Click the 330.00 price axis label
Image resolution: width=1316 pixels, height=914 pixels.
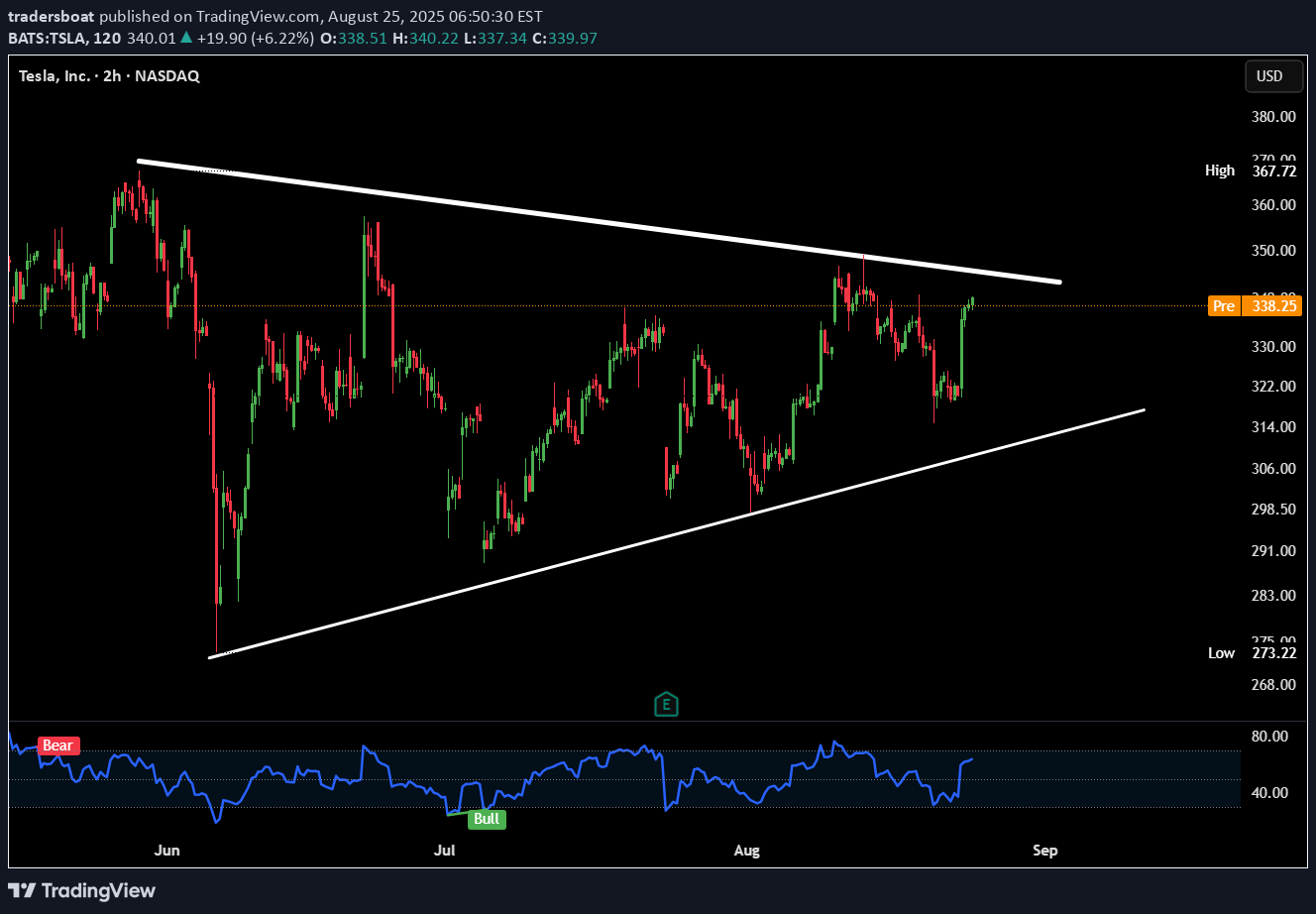pos(1273,346)
